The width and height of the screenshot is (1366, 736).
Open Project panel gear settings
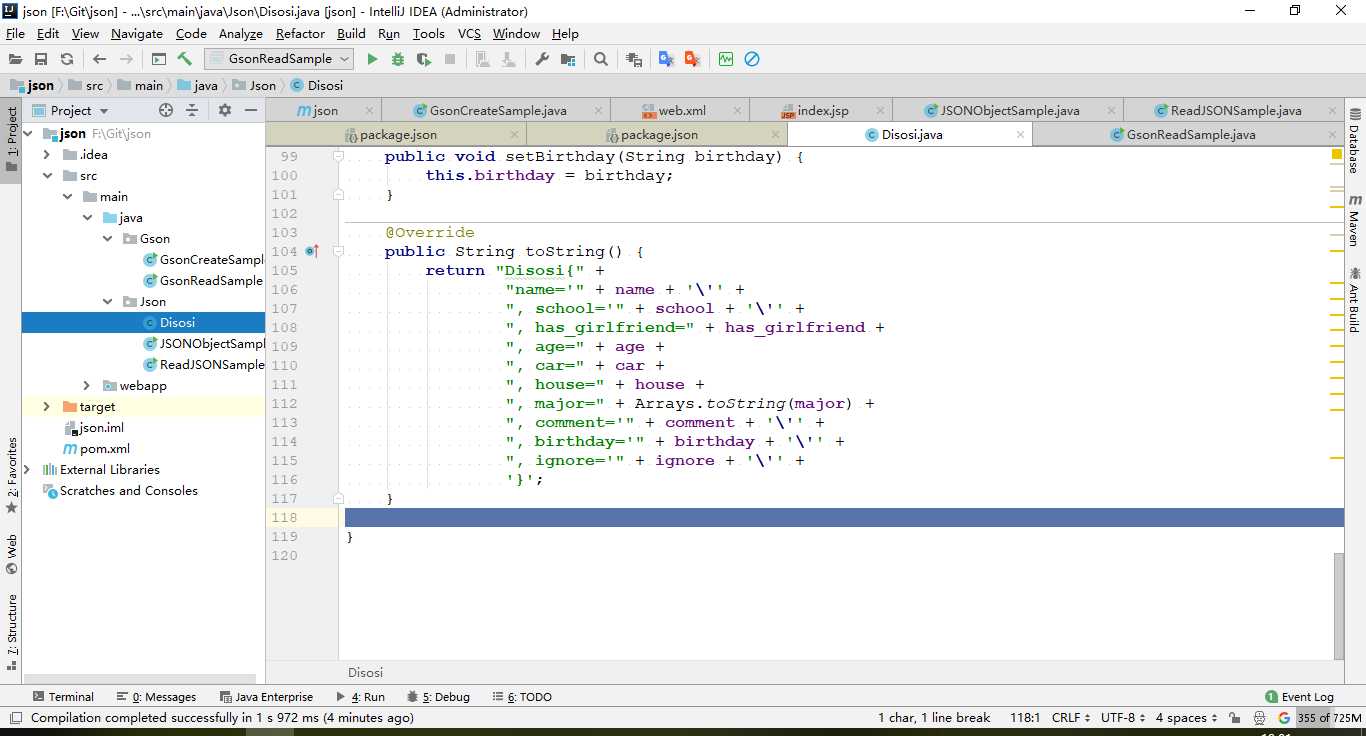pos(225,110)
